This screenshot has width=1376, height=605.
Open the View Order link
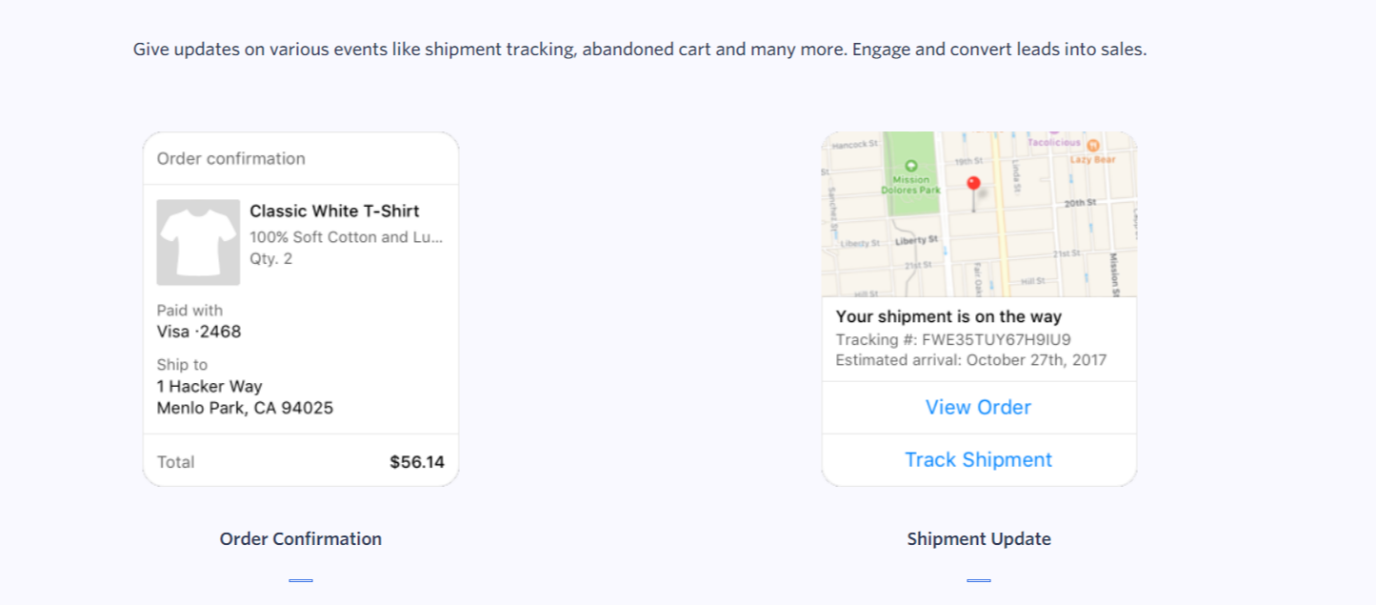[x=978, y=407]
